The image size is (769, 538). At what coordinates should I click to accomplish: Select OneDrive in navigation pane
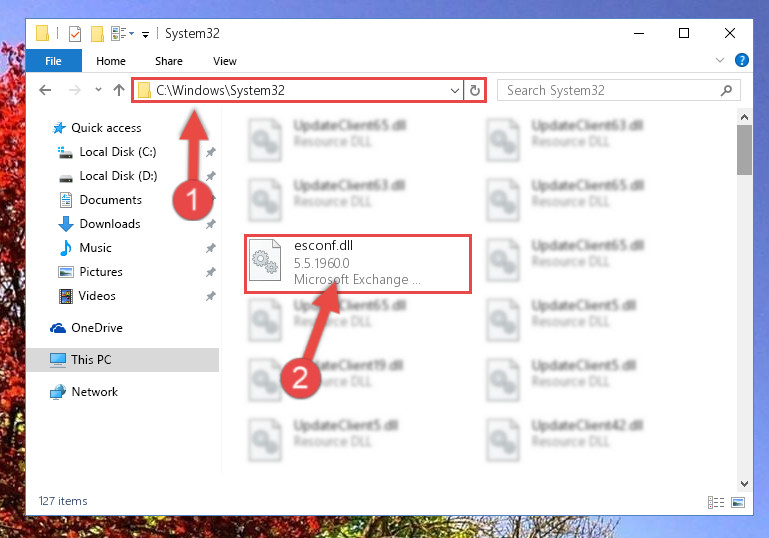point(97,328)
